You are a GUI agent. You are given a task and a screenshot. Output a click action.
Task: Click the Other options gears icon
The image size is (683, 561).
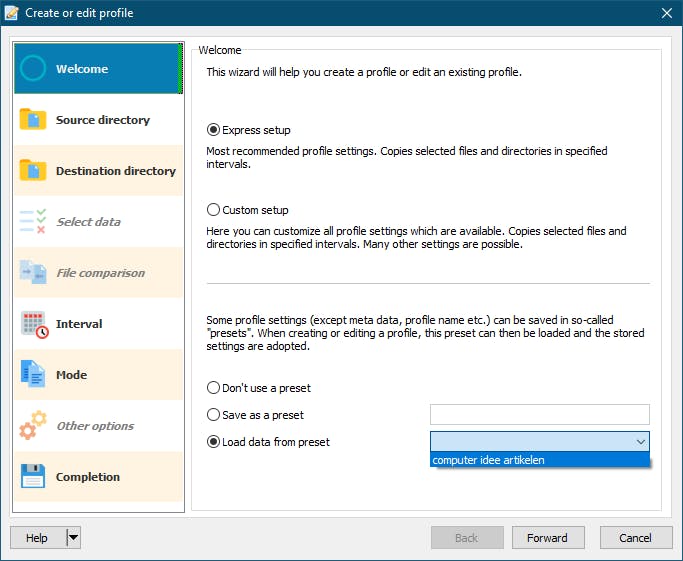pos(33,426)
